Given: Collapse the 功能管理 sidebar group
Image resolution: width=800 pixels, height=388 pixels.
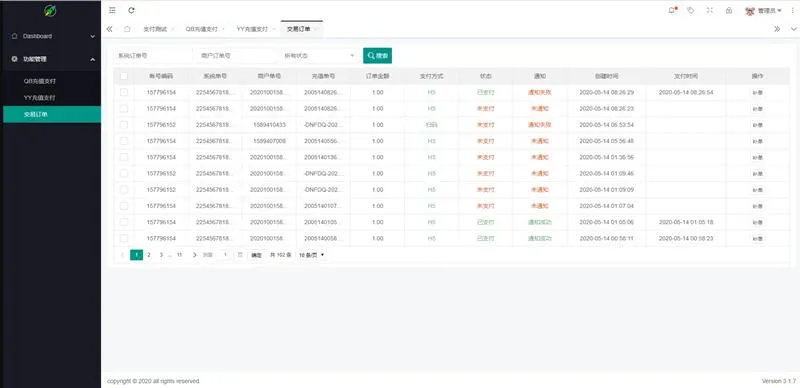Looking at the screenshot, I should point(51,59).
